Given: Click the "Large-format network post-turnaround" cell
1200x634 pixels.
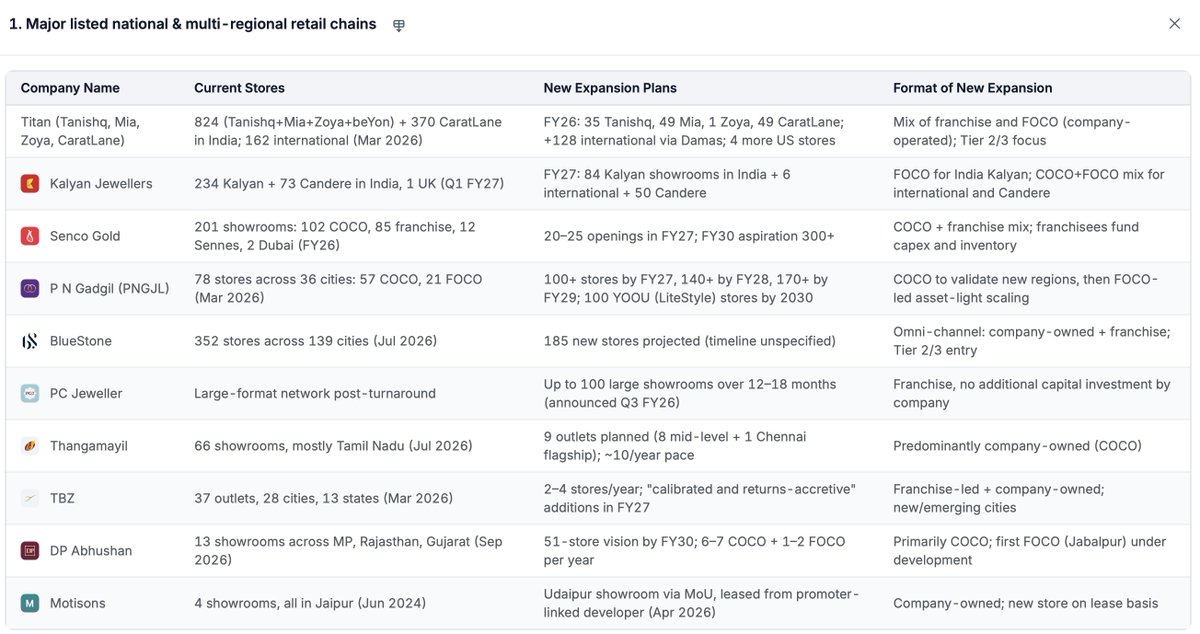Looking at the screenshot, I should pyautogui.click(x=315, y=394).
